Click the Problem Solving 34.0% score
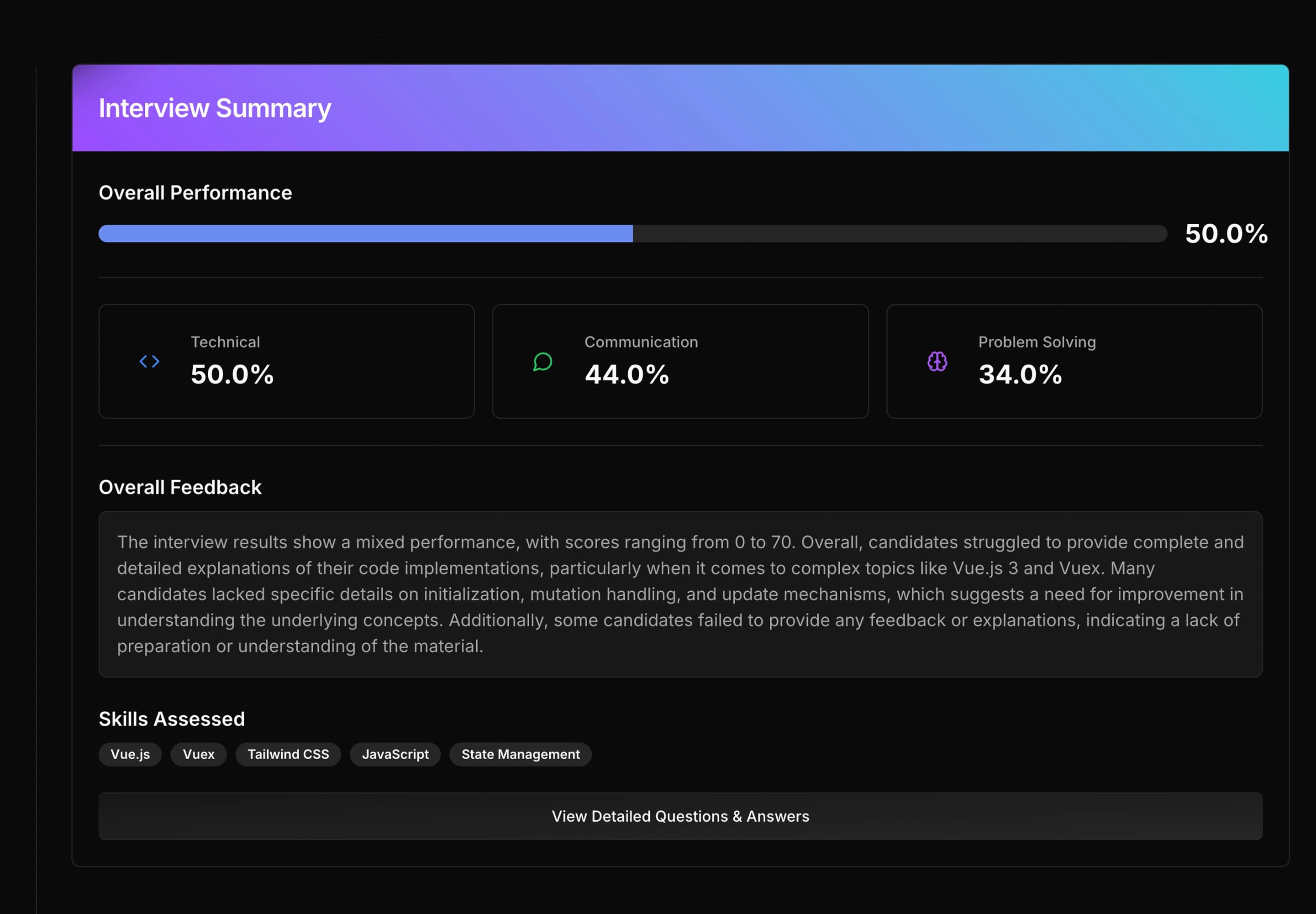 (x=1020, y=374)
